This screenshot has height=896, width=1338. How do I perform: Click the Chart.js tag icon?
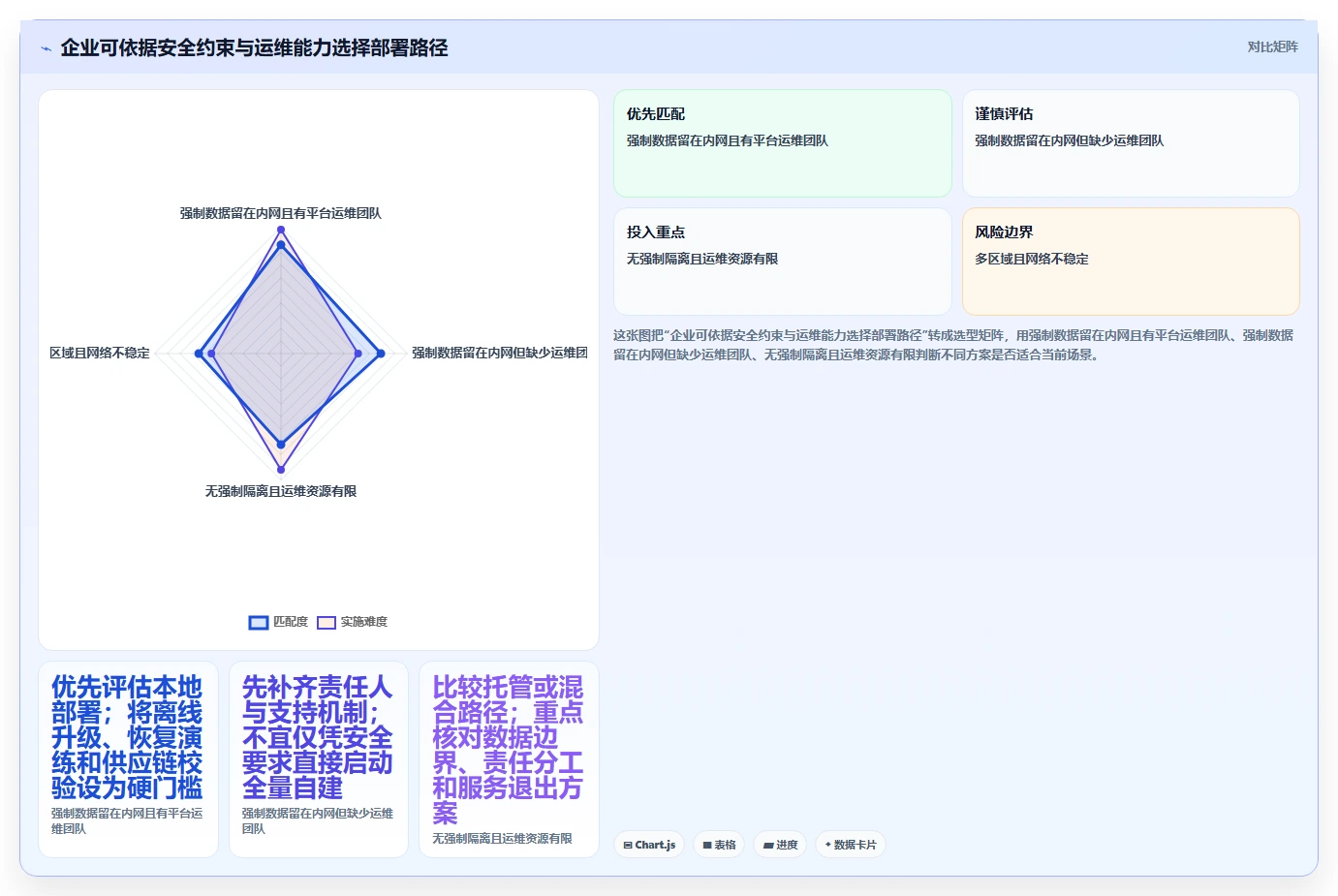[x=628, y=846]
